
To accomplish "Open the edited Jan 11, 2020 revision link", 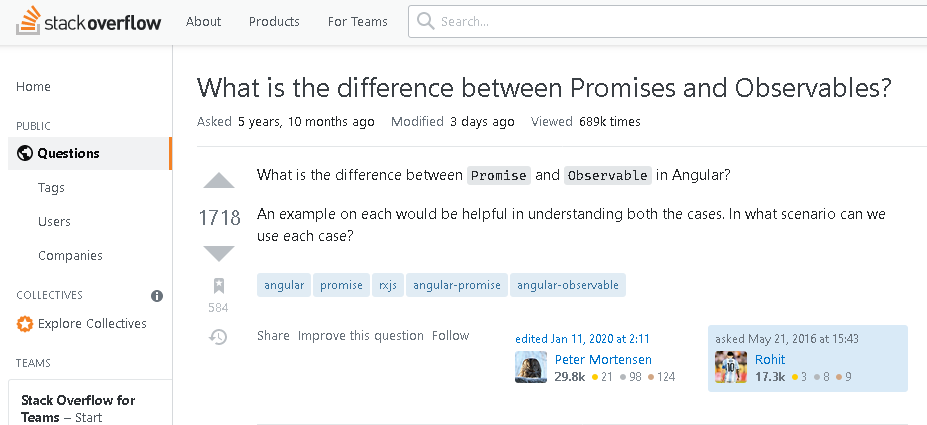I will [x=582, y=339].
